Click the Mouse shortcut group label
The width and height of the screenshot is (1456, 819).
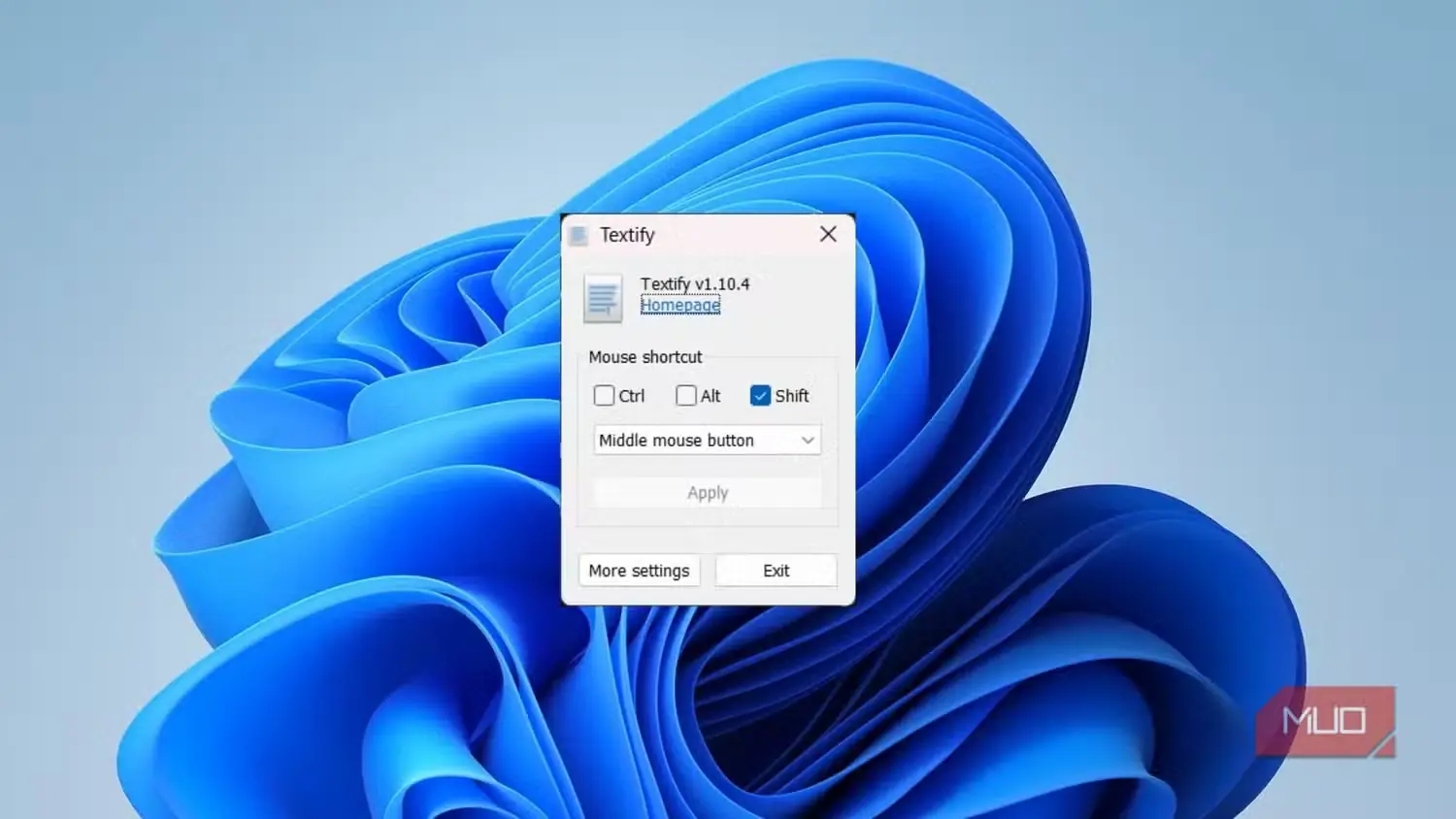645,357
